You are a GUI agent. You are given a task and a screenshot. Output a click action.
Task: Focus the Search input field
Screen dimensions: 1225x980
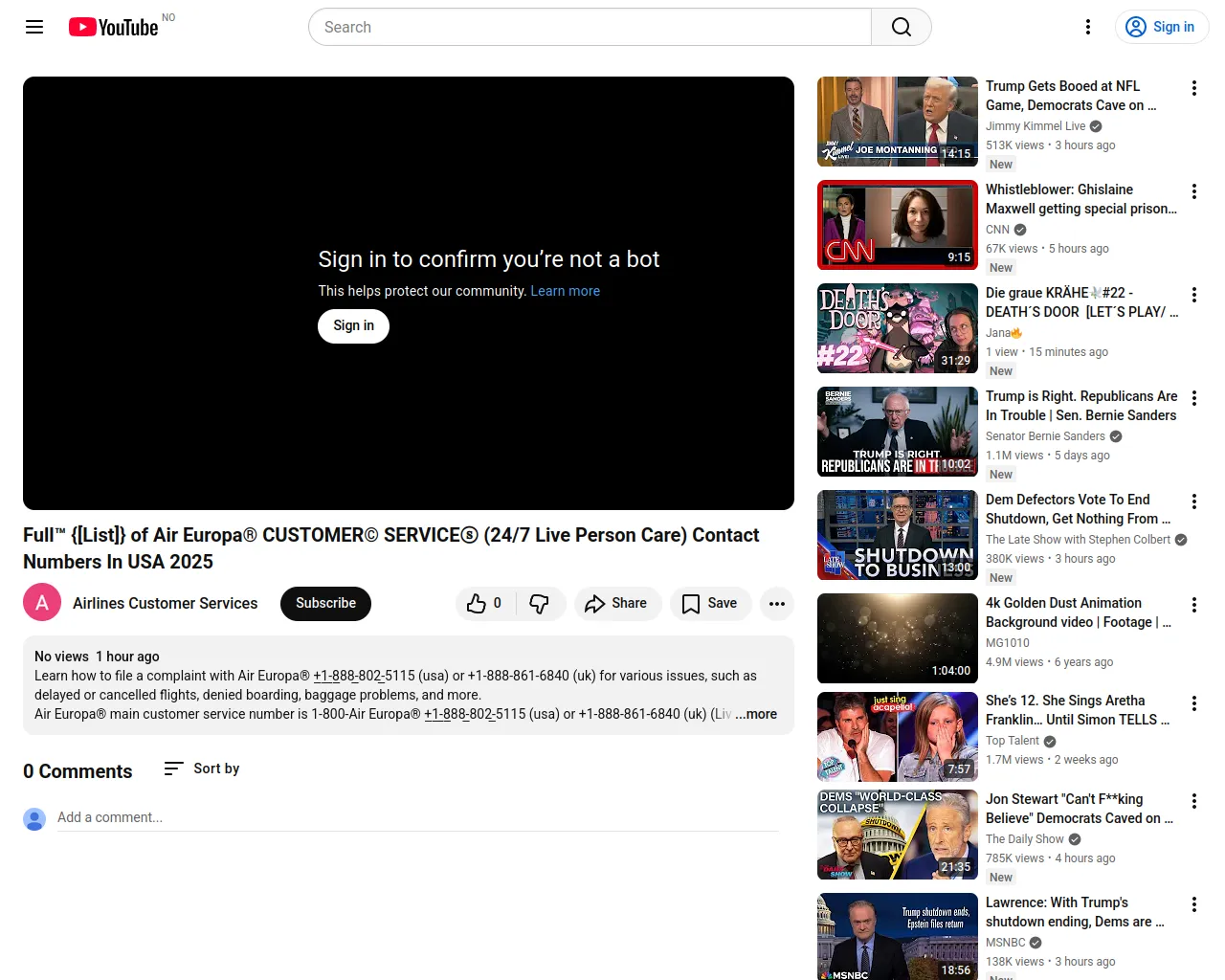590,27
